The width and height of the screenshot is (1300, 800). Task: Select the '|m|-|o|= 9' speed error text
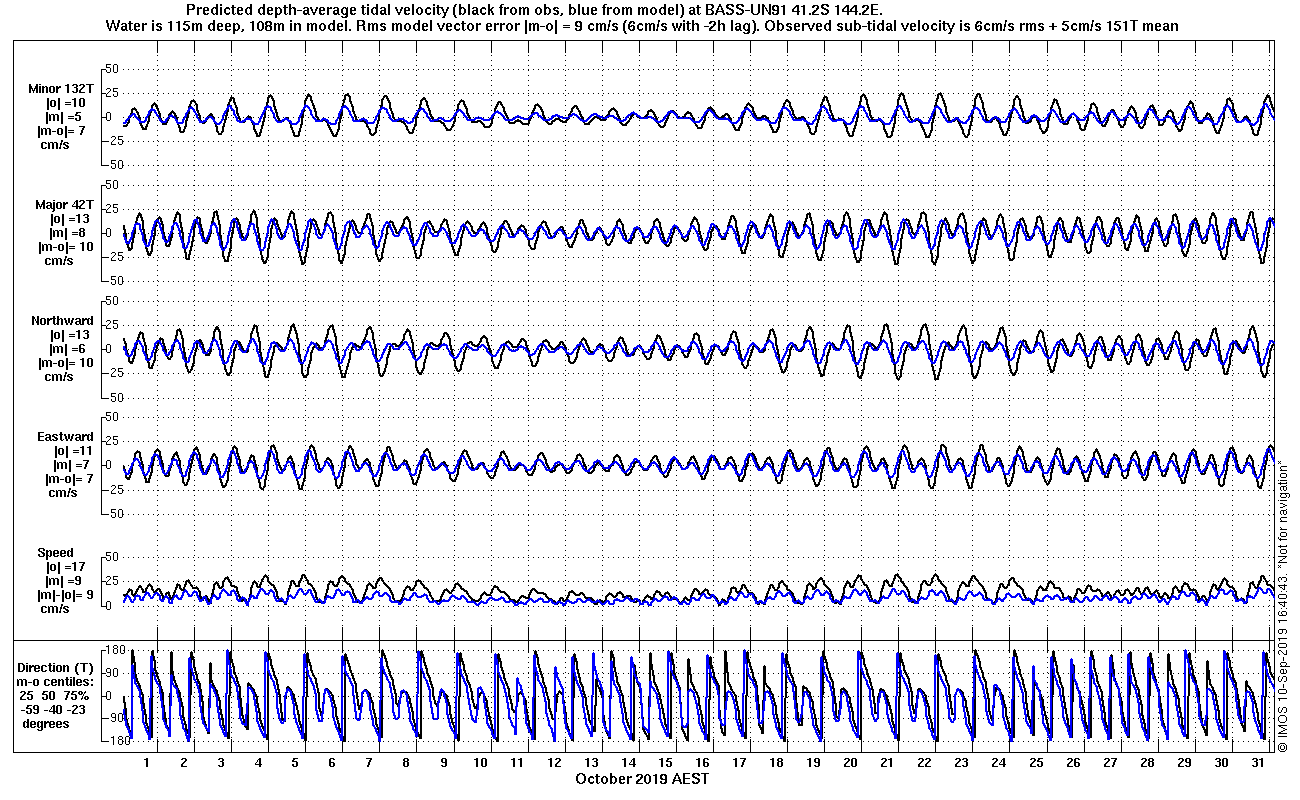[67, 595]
